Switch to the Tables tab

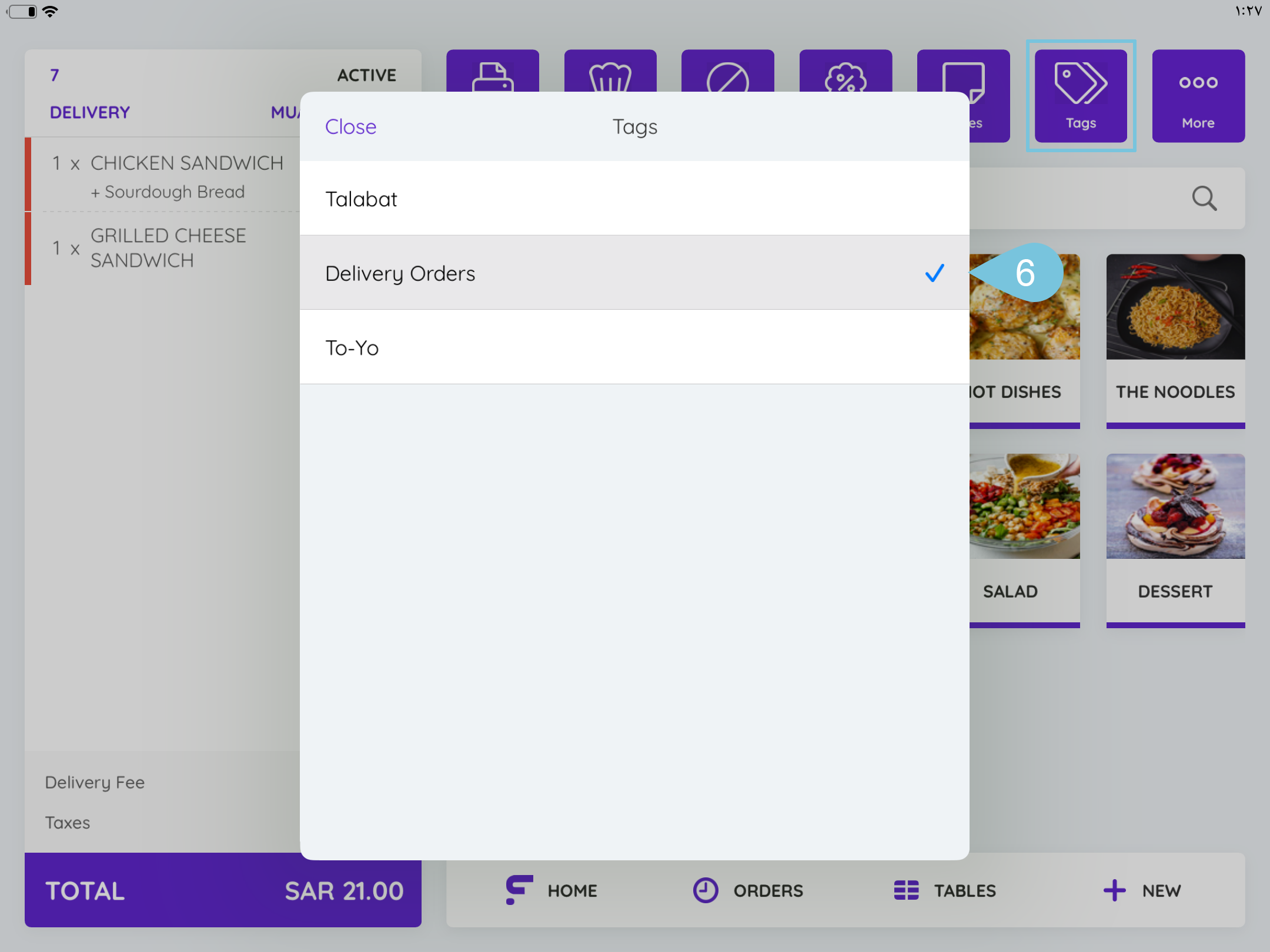click(945, 890)
